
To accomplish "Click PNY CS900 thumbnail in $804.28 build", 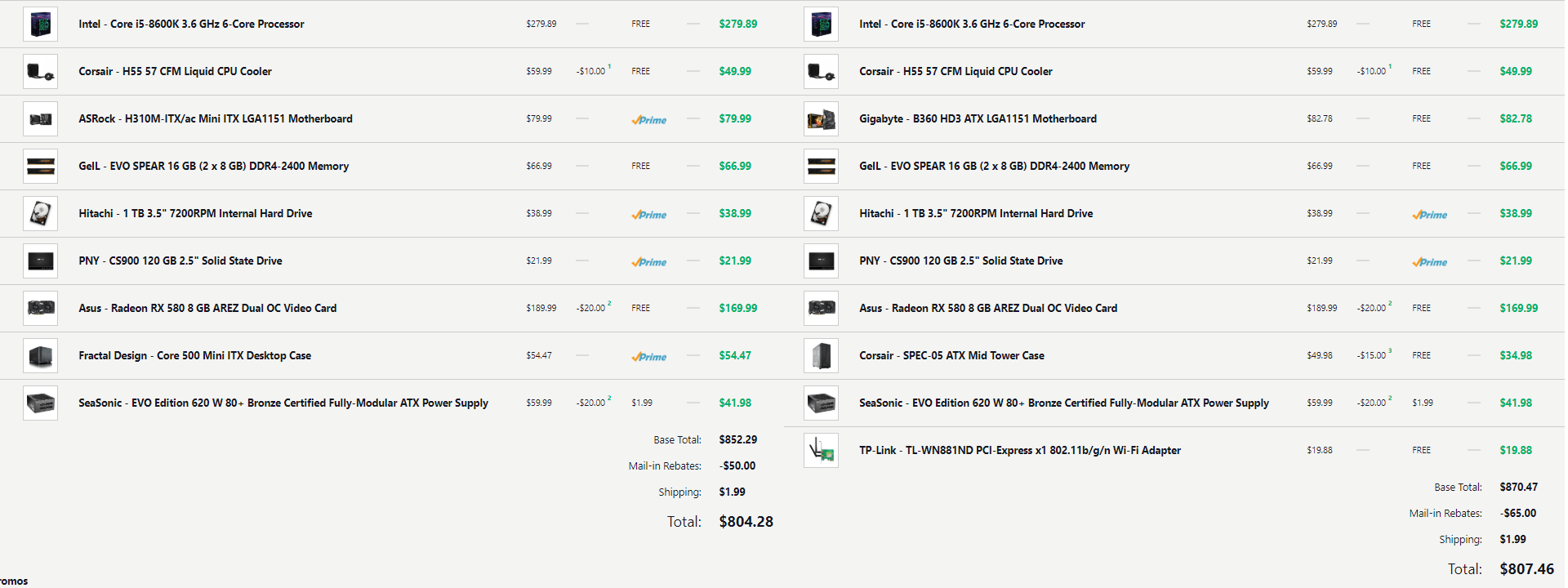I will (x=40, y=261).
